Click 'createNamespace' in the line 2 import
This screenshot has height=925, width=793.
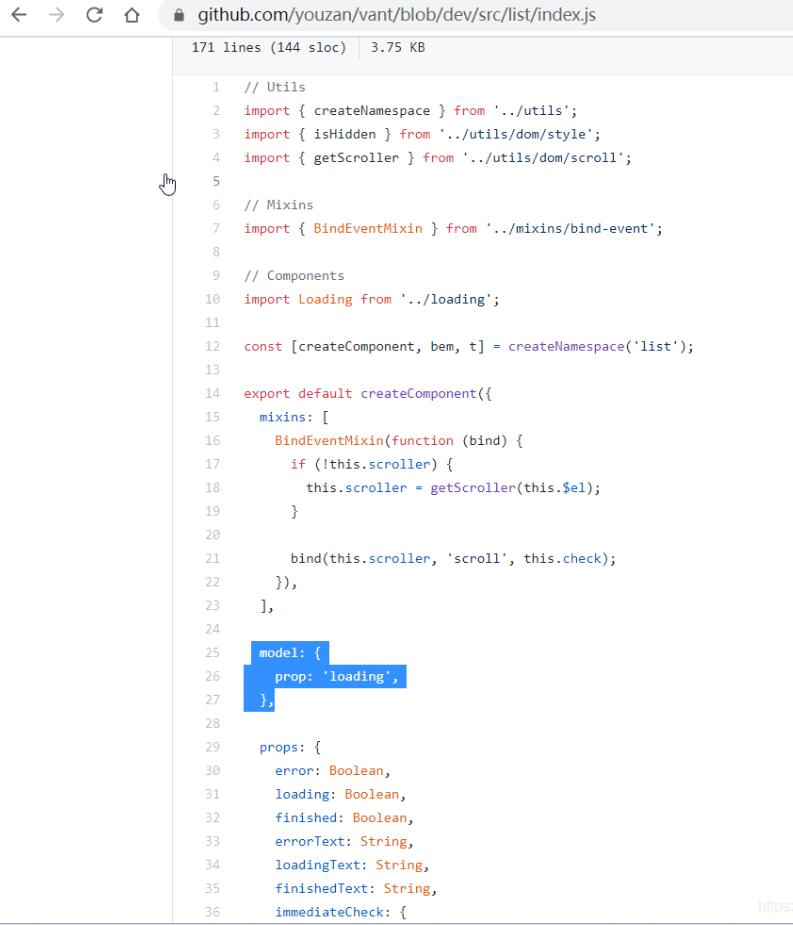[372, 111]
